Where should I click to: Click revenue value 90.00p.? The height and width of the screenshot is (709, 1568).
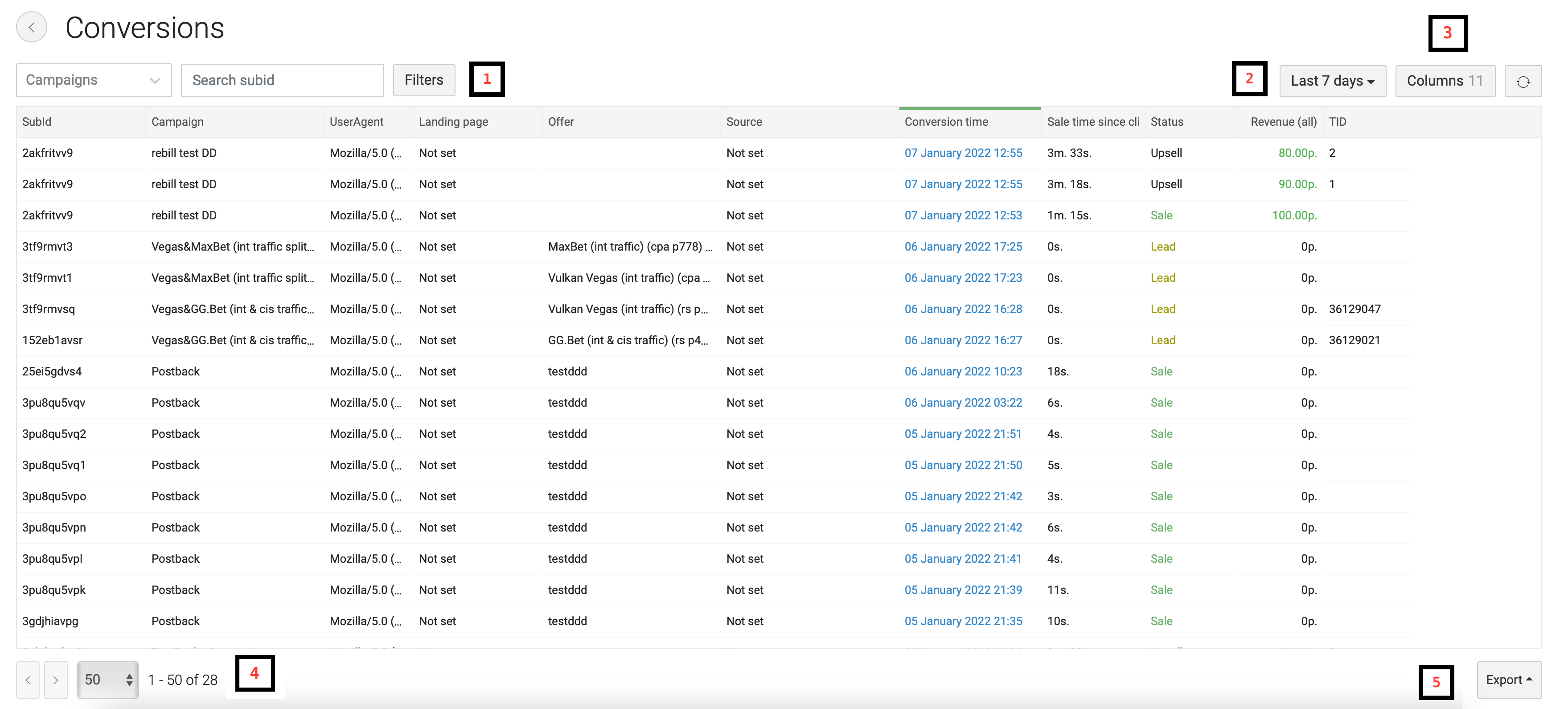[1297, 184]
